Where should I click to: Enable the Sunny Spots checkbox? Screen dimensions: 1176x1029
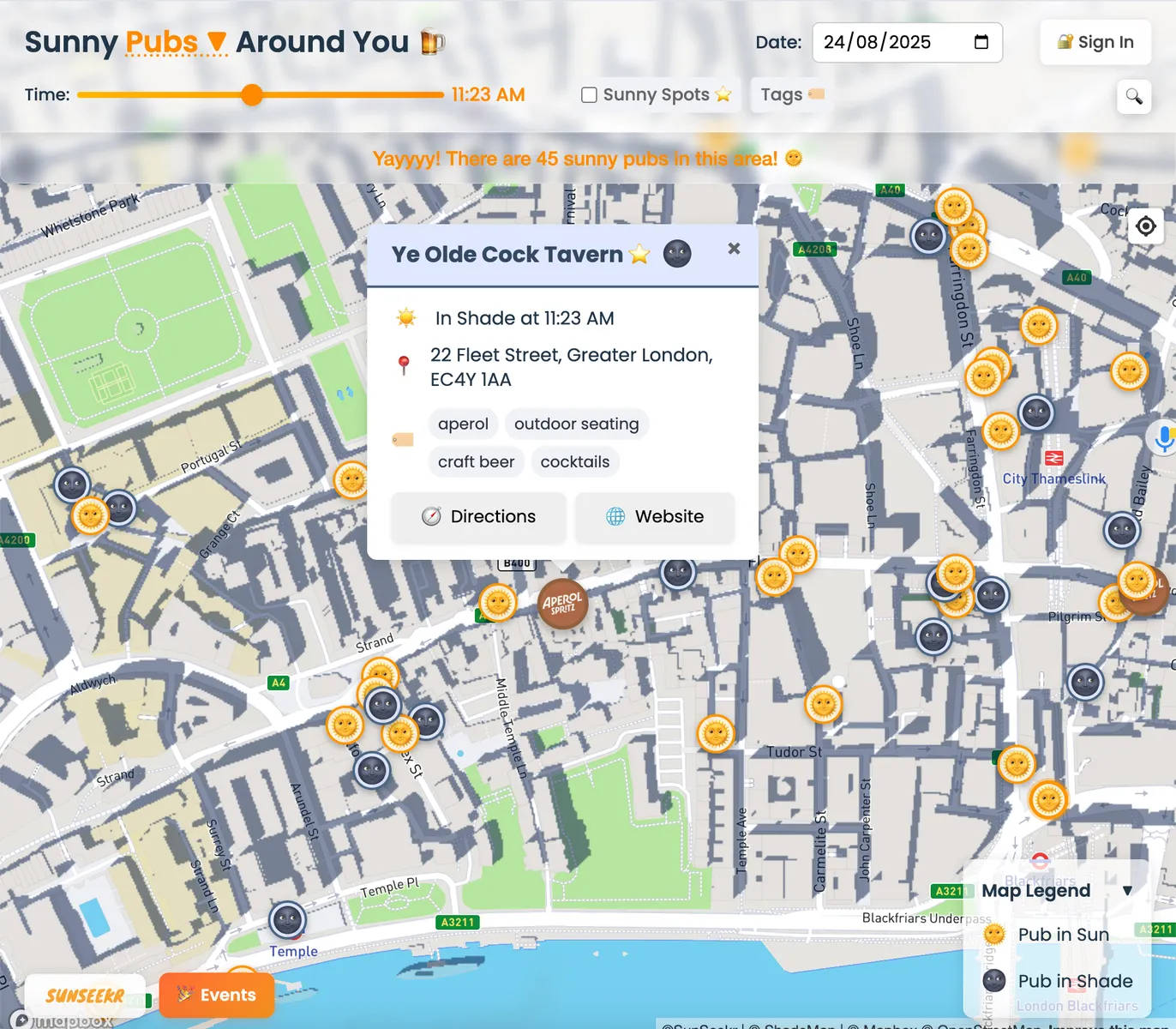point(589,95)
